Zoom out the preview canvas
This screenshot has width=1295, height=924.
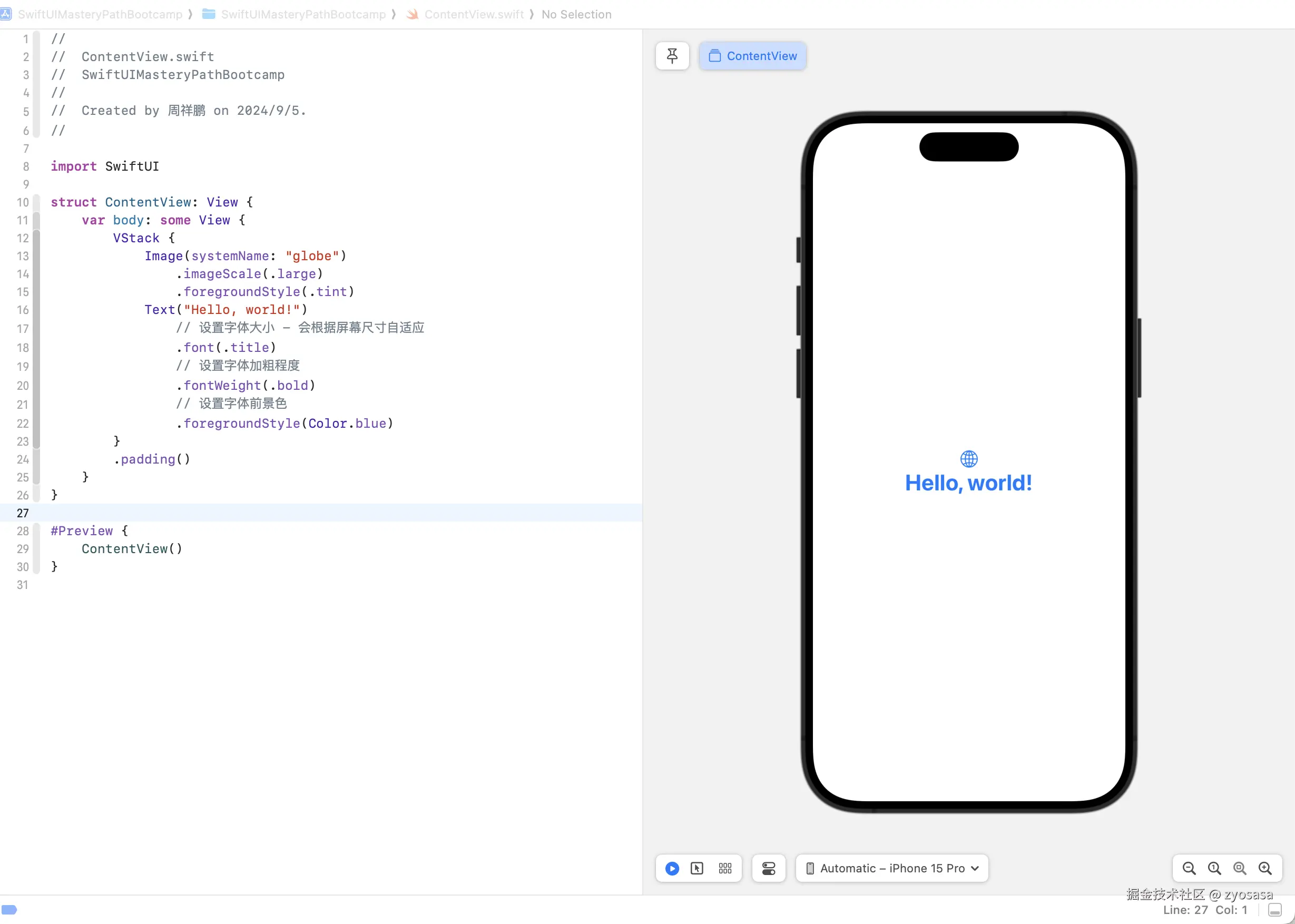click(1189, 868)
